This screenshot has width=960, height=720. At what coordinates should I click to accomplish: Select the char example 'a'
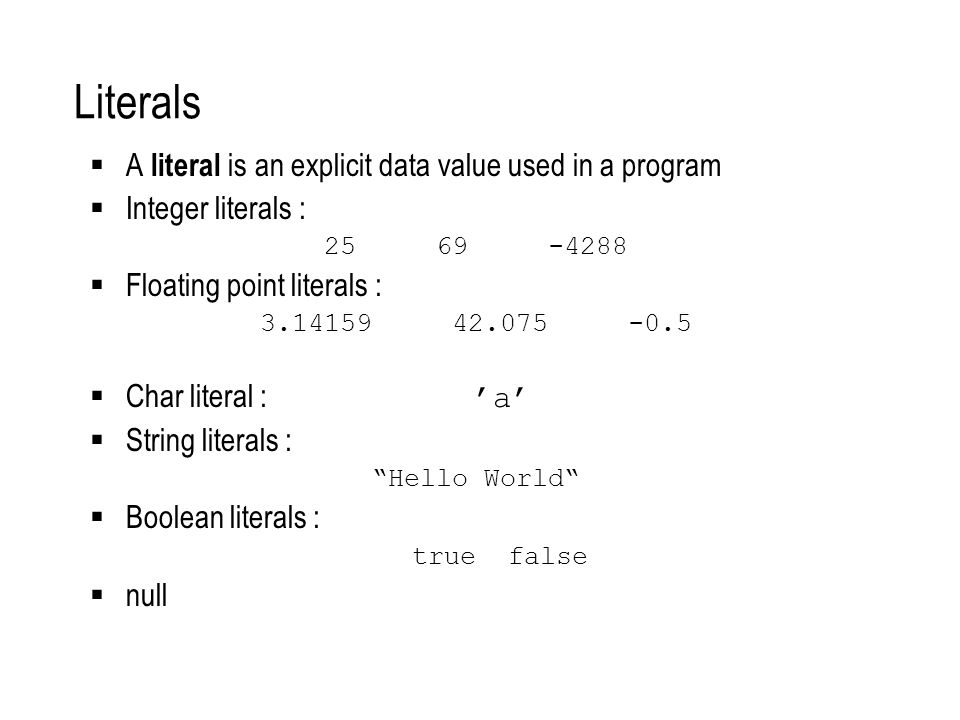tap(500, 399)
